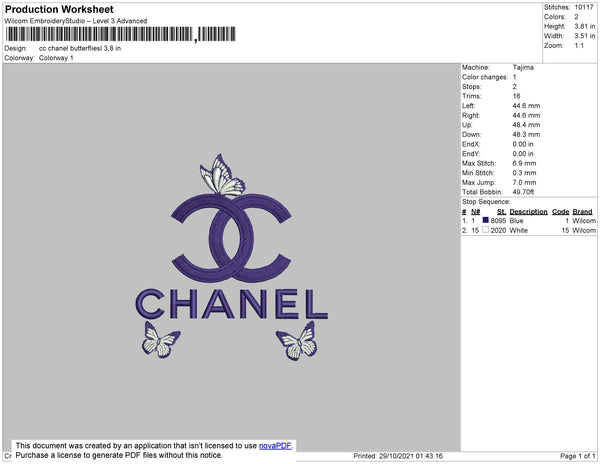Click Machine value Tajima

click(x=523, y=67)
